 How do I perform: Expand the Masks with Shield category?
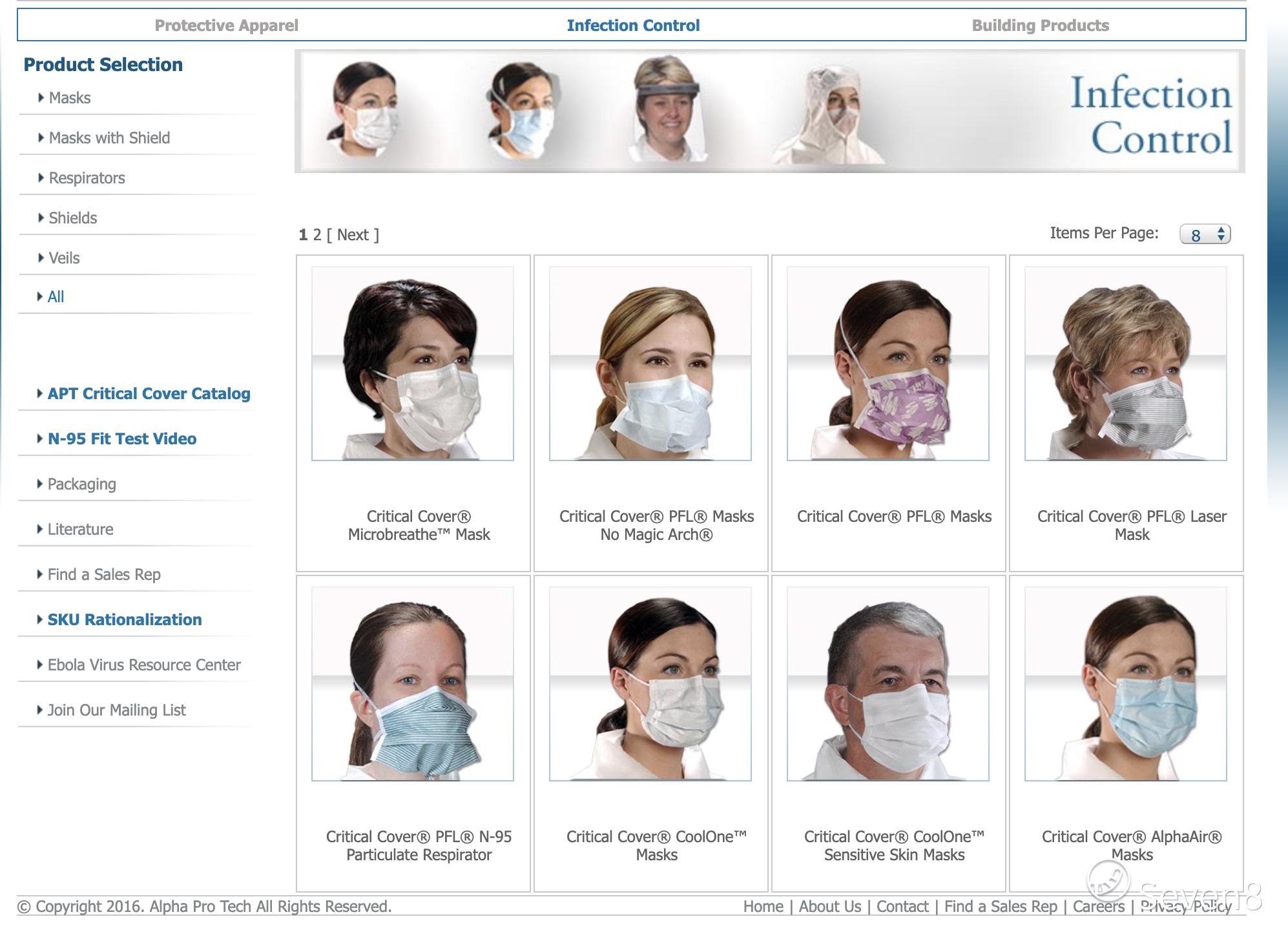click(x=109, y=138)
